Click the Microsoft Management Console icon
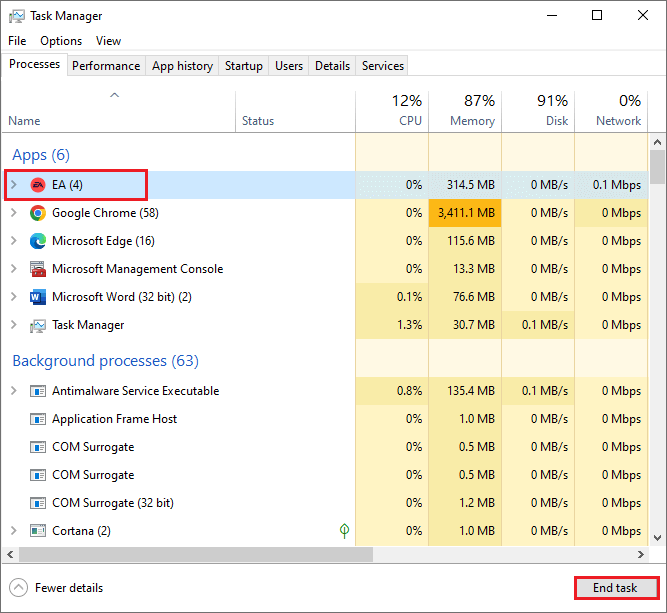The width and height of the screenshot is (667, 613). (x=38, y=269)
